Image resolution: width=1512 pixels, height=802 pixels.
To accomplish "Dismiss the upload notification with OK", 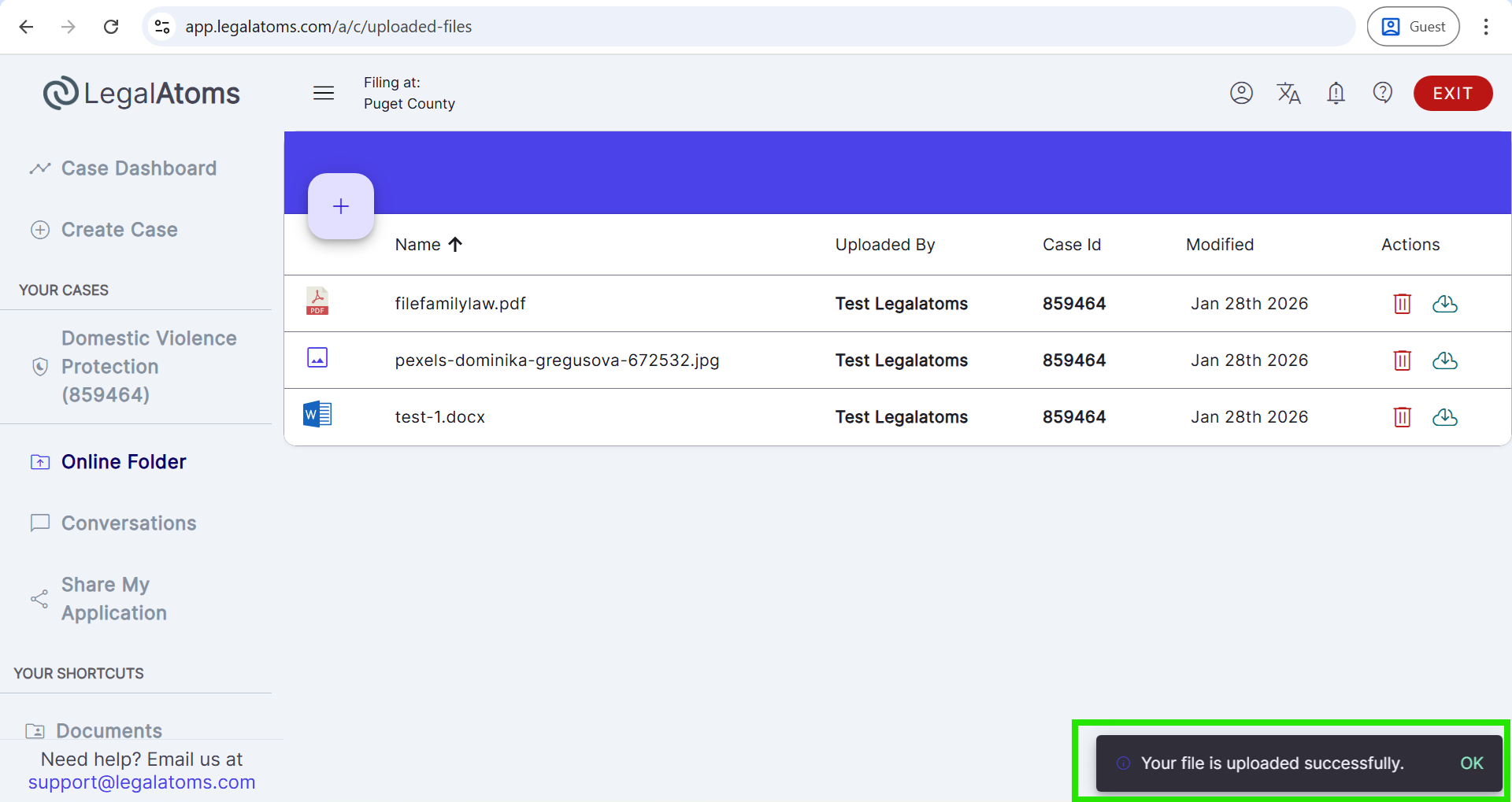I will 1471,763.
